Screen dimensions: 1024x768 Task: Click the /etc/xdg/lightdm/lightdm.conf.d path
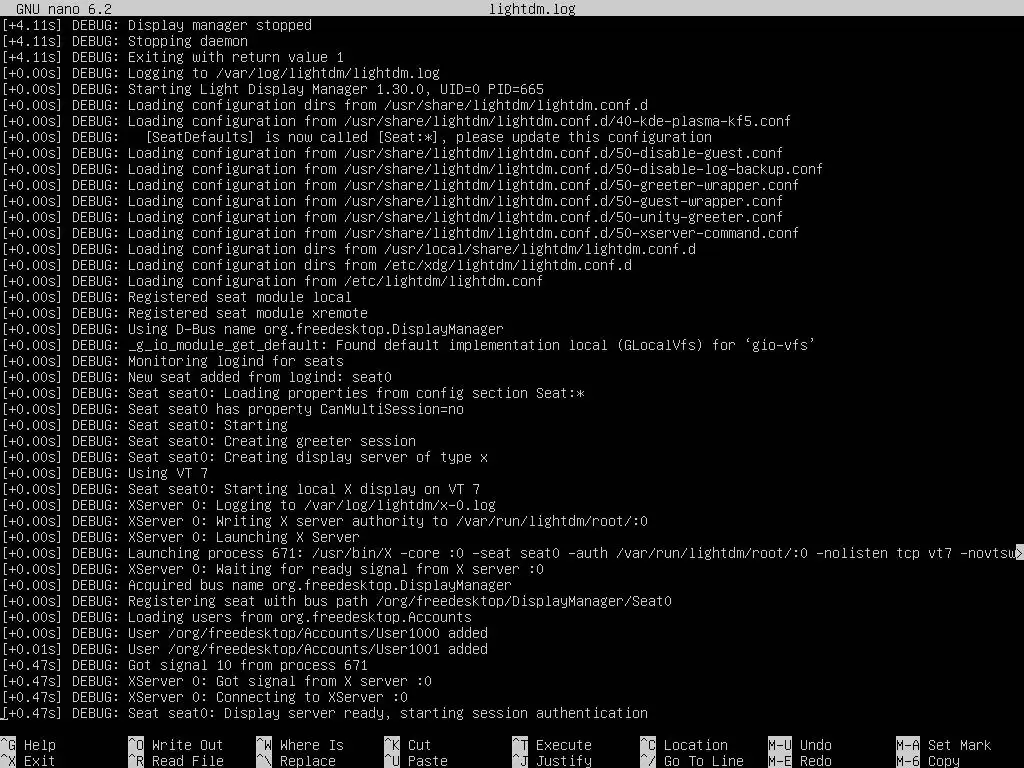(508, 265)
